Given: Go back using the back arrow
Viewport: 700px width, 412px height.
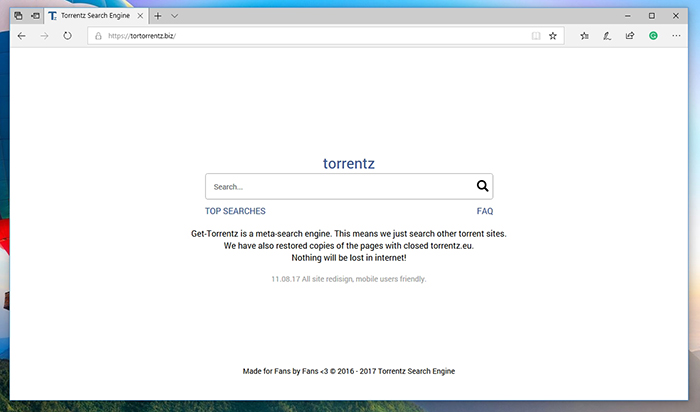Looking at the screenshot, I should tap(21, 36).
